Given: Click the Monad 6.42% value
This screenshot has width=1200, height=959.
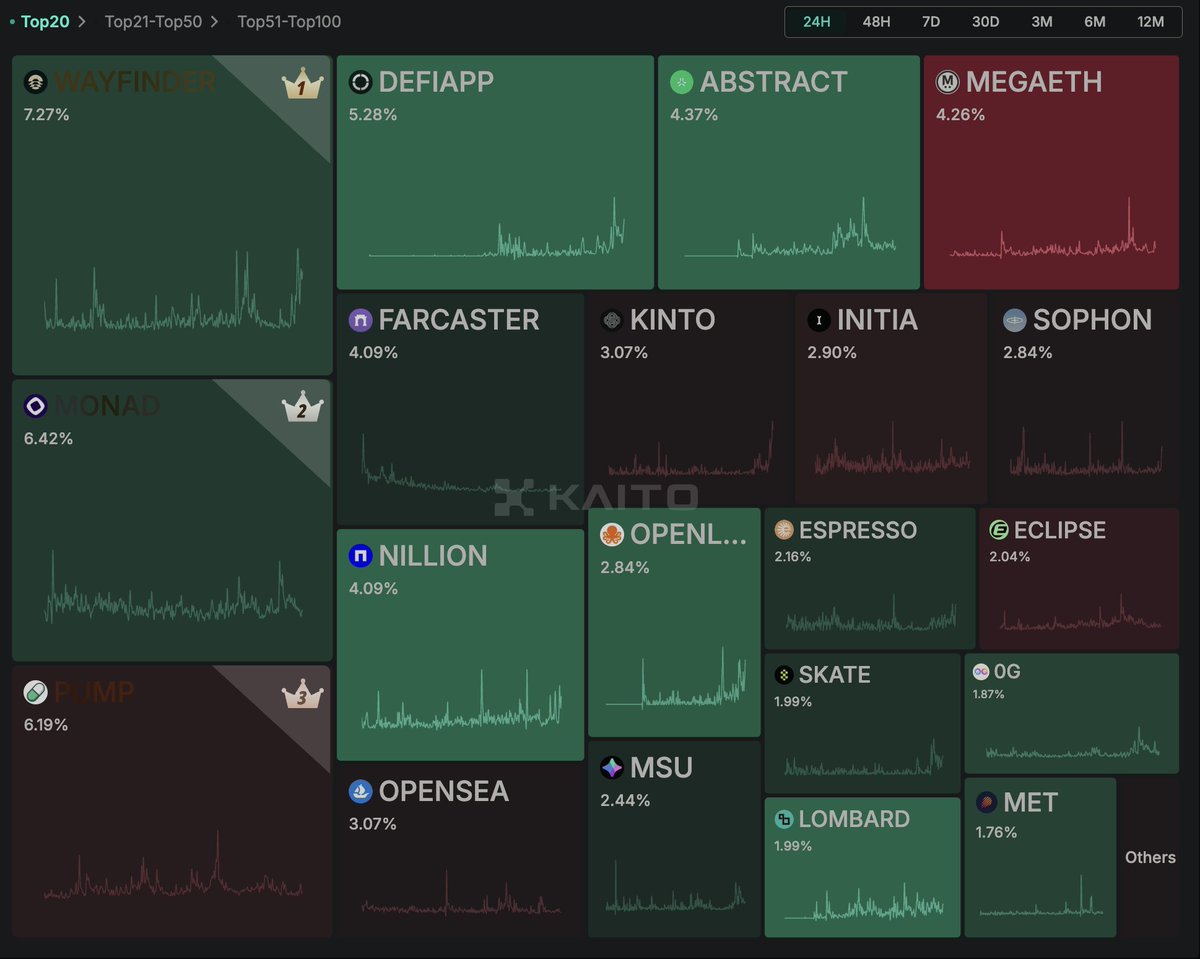Looking at the screenshot, I should point(47,438).
